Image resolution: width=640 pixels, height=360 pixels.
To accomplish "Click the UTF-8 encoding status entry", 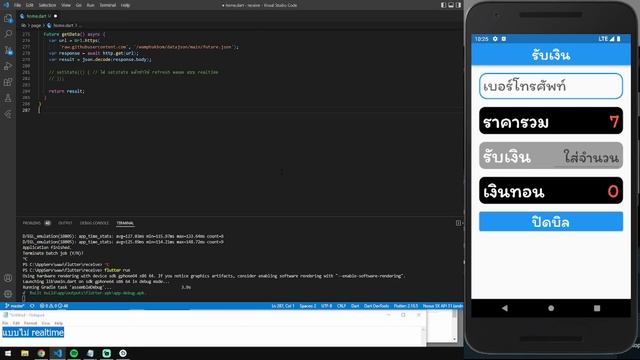I will (x=327, y=306).
